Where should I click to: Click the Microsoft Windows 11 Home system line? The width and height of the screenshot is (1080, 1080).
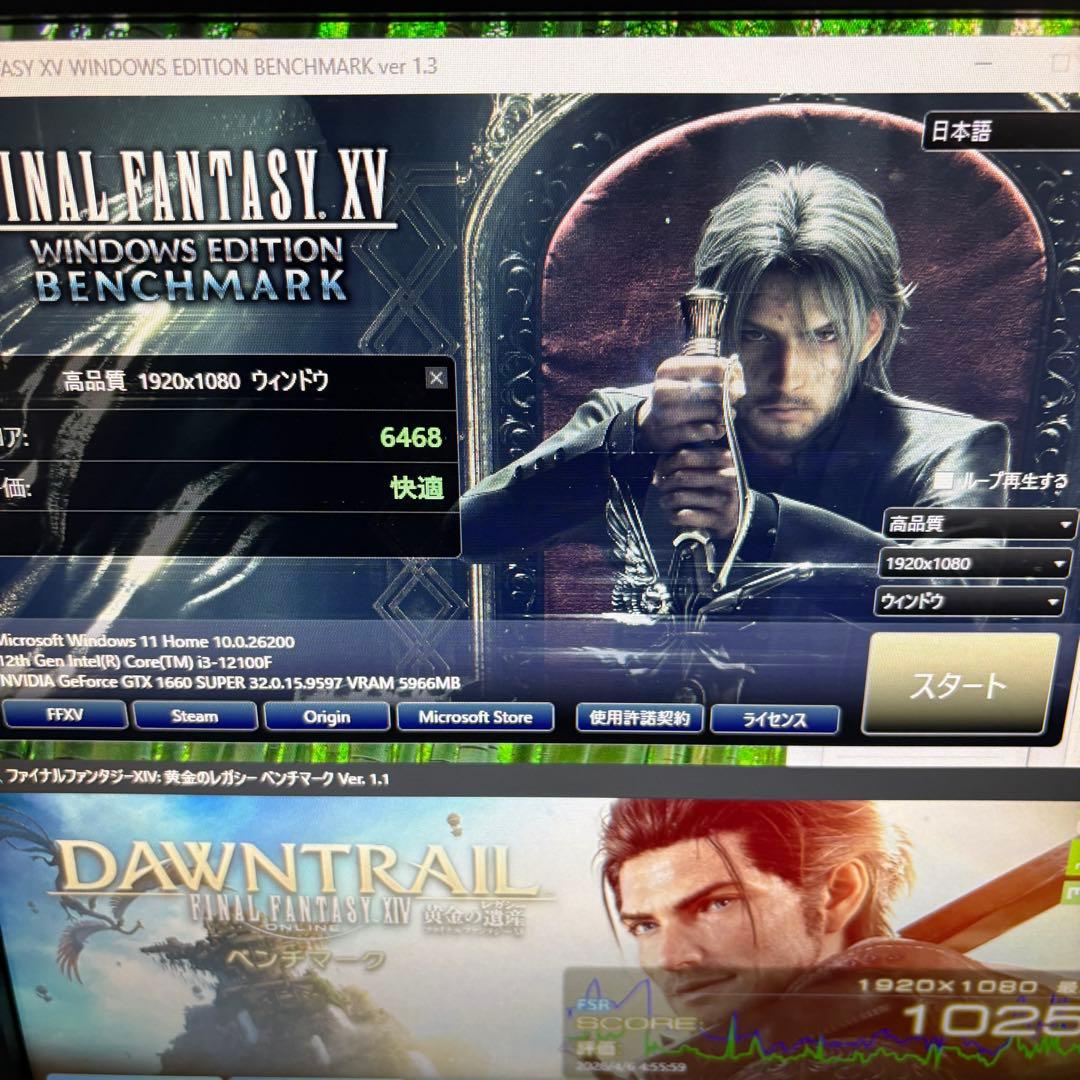146,641
